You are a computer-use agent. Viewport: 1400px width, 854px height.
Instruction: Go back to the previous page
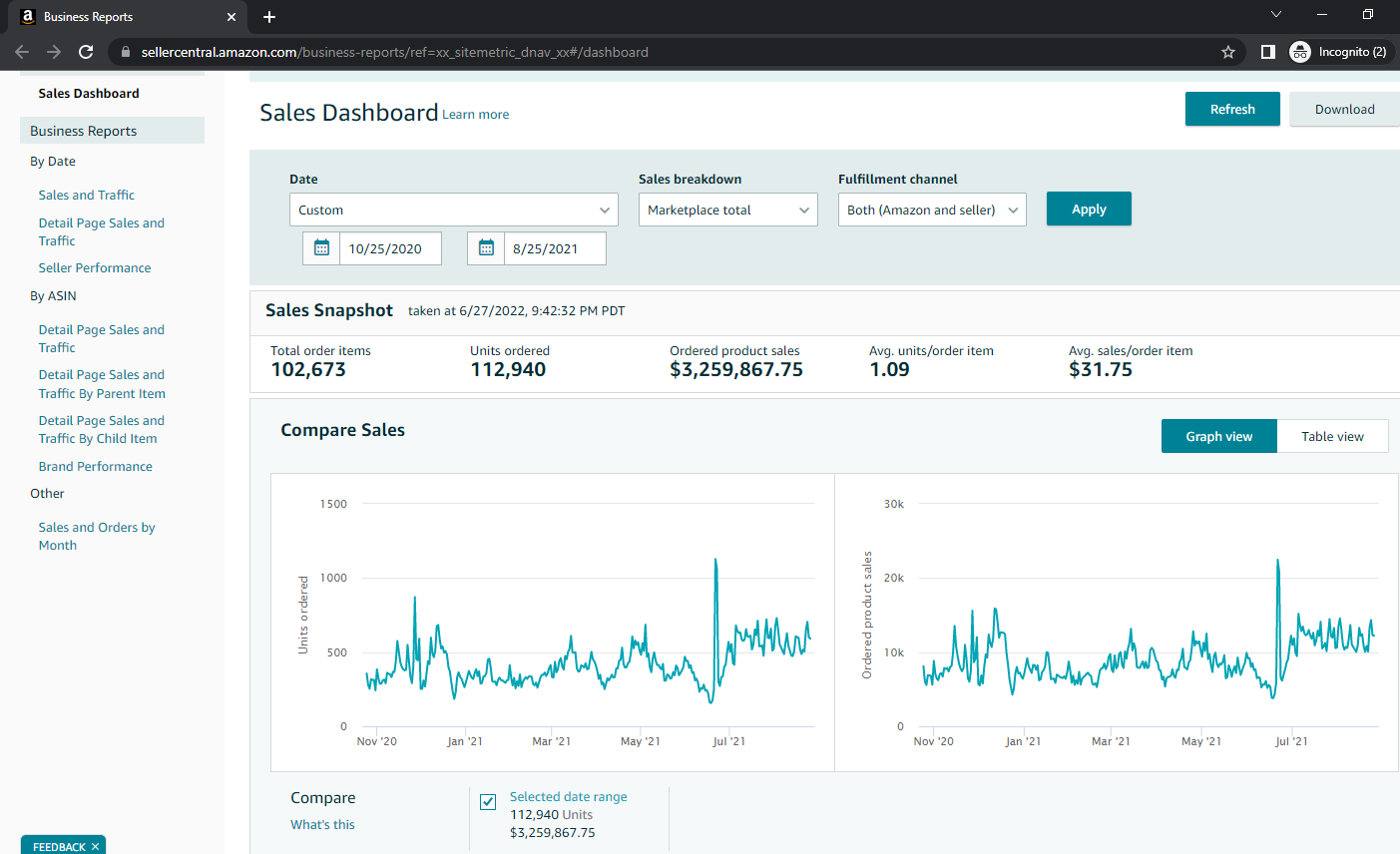[22, 52]
